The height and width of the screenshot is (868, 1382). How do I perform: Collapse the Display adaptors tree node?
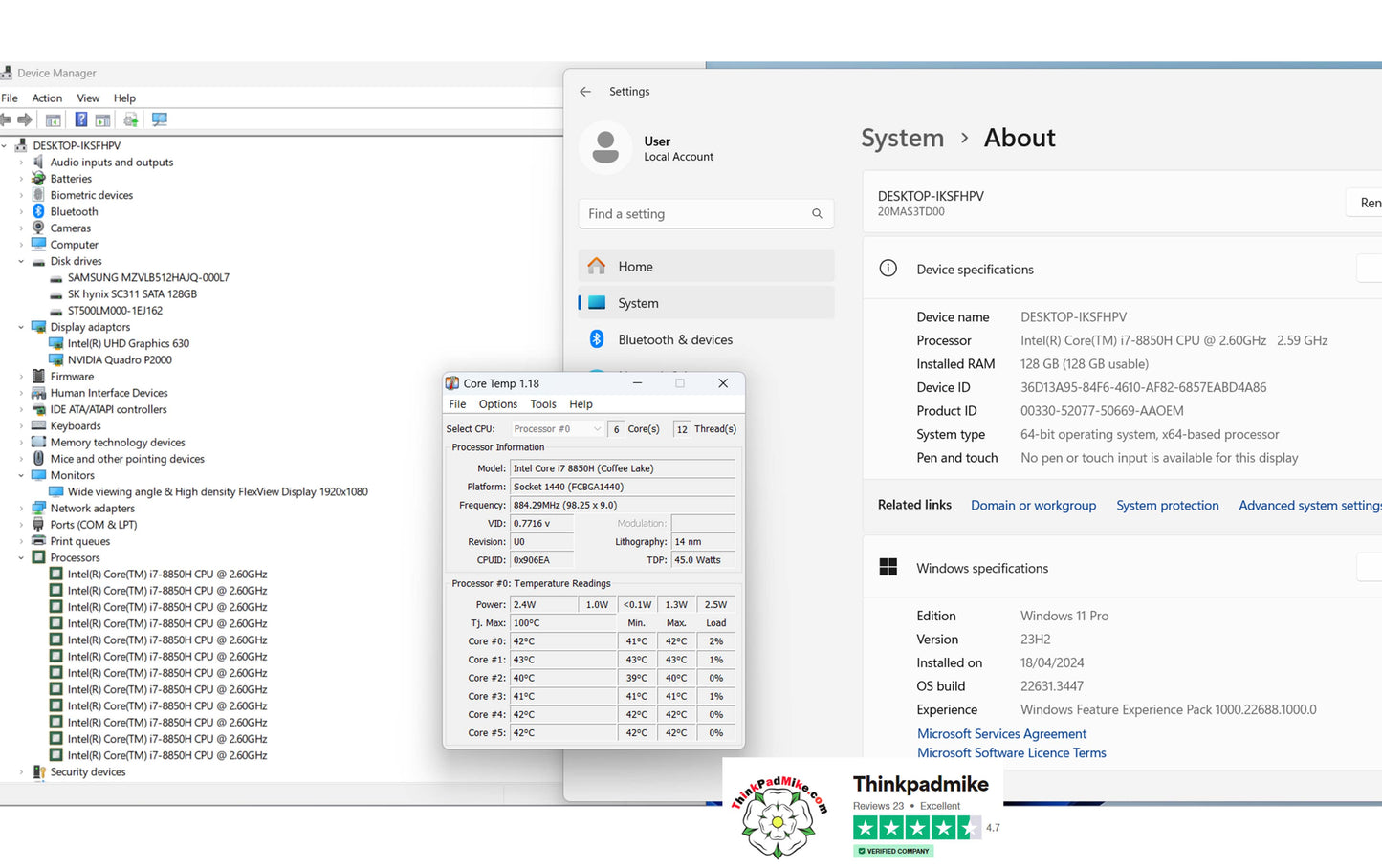coord(21,327)
